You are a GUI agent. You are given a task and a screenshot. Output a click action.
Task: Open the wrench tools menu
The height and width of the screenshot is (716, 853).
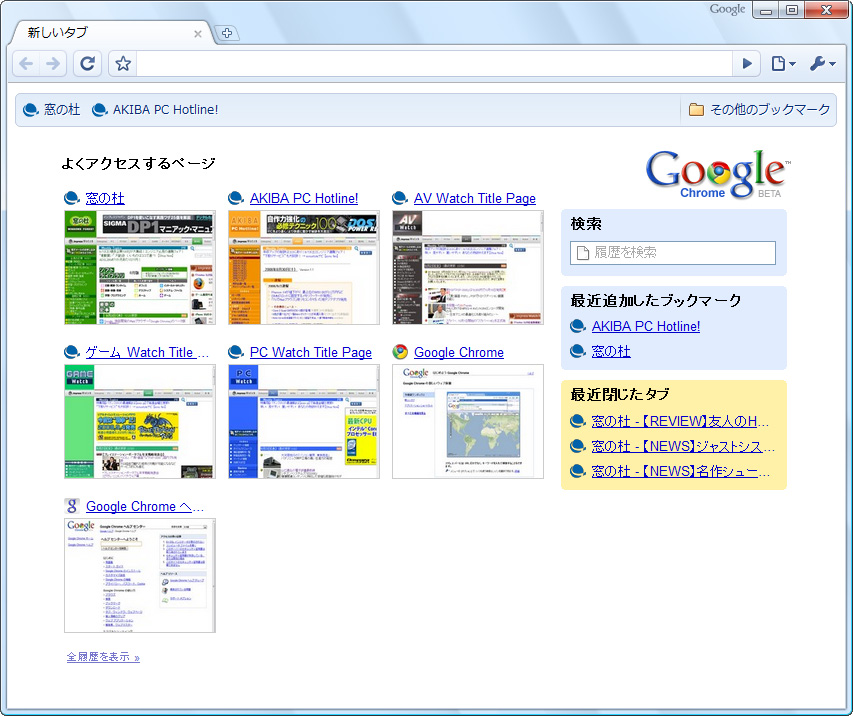click(820, 63)
